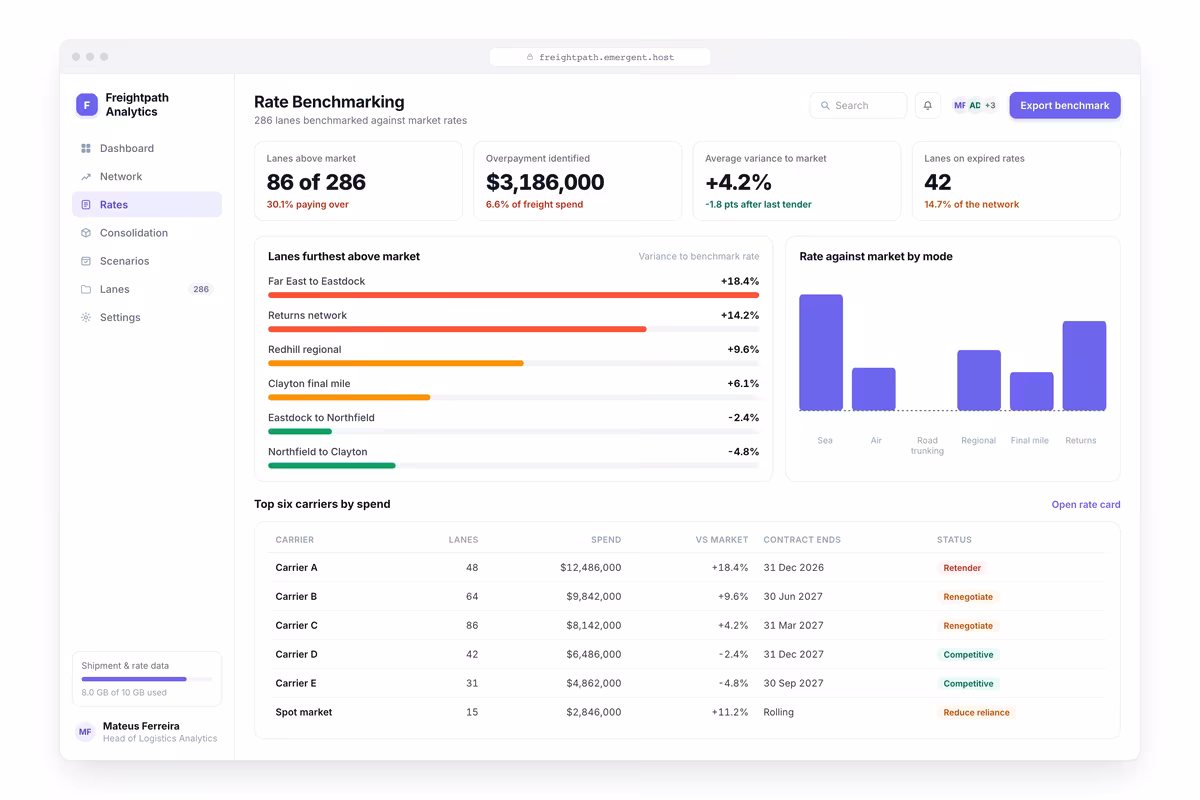The width and height of the screenshot is (1200, 800).
Task: Sort by the CARRIER column header
Action: (x=295, y=540)
